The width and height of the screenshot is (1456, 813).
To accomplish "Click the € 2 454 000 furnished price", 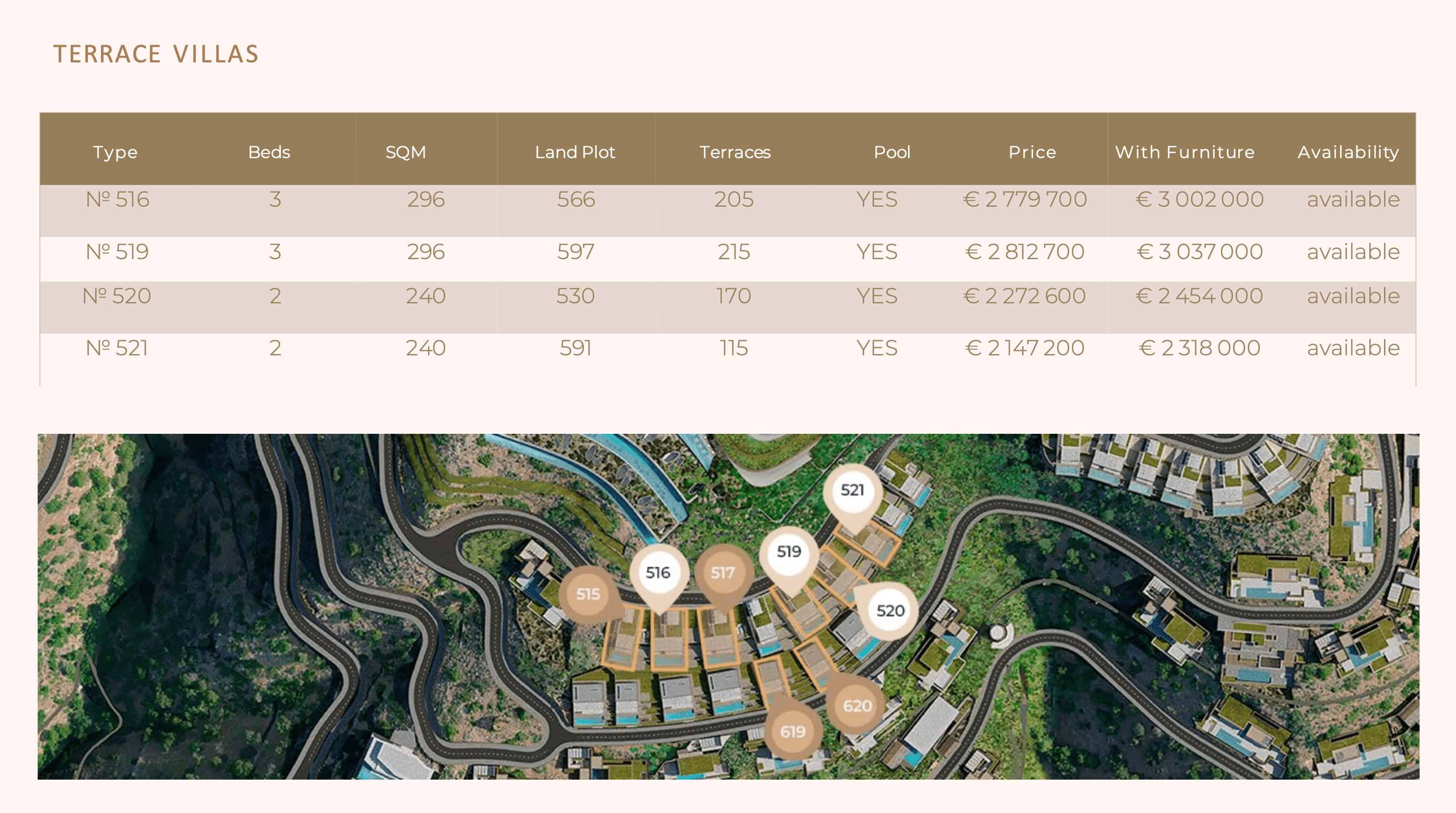I will pos(1199,296).
